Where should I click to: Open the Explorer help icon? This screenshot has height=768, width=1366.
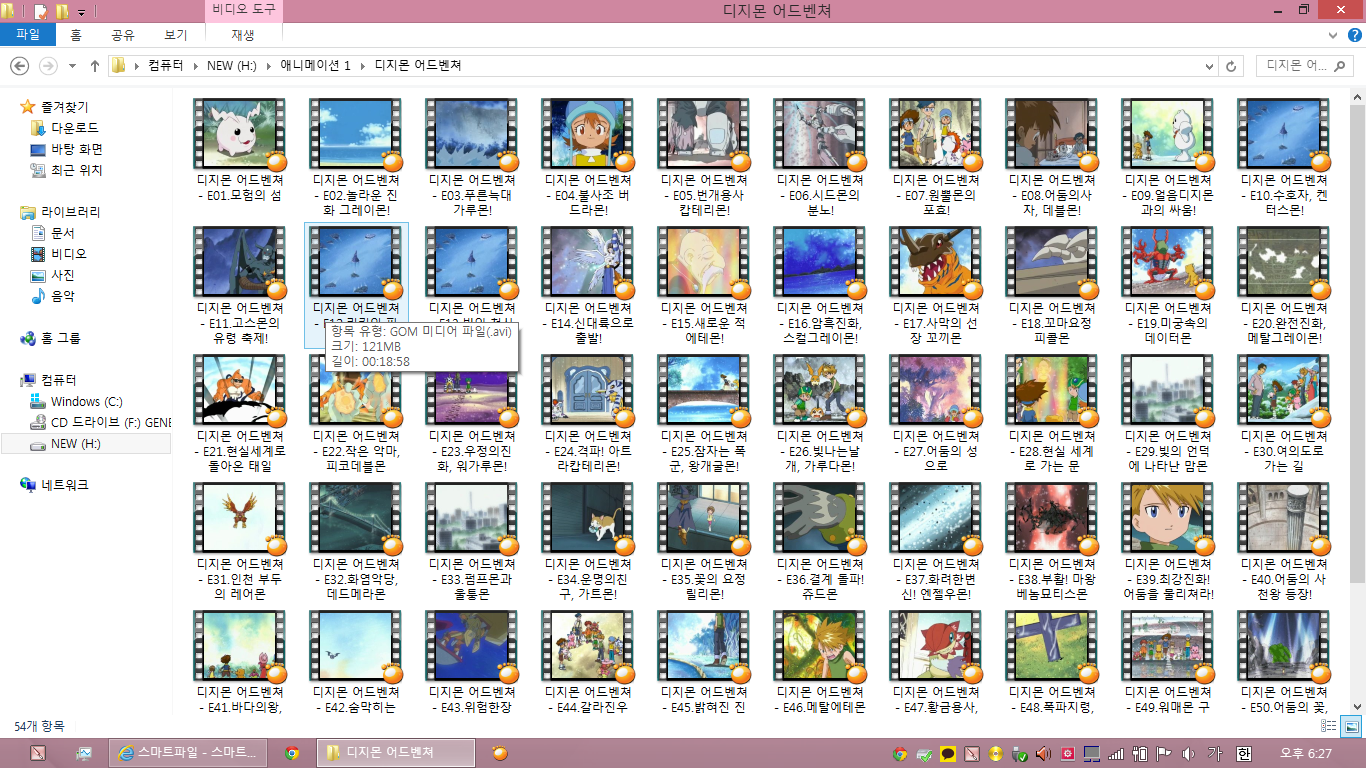tap(1354, 34)
